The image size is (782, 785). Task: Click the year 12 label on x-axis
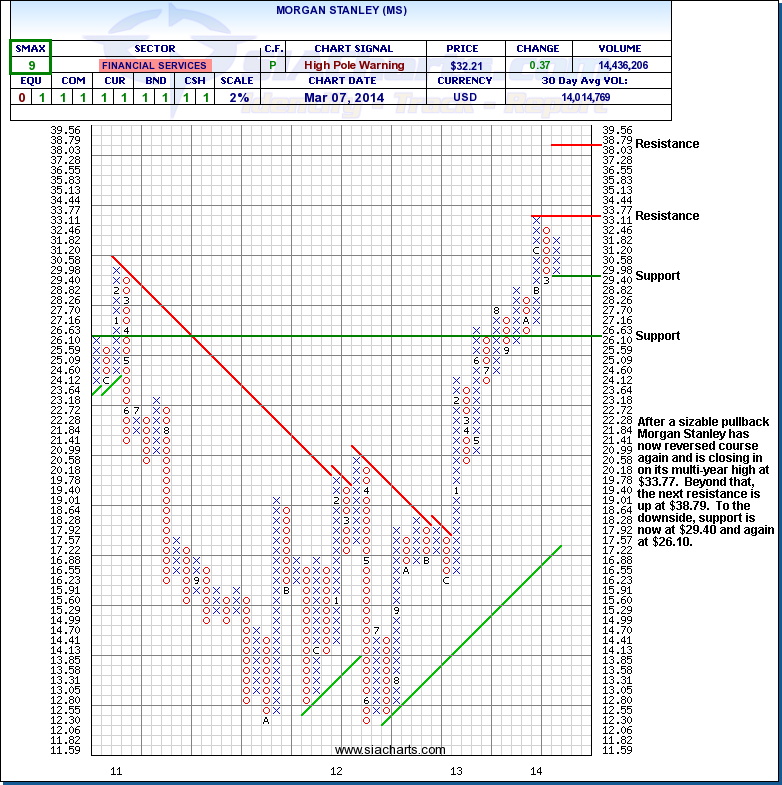pyautogui.click(x=336, y=770)
